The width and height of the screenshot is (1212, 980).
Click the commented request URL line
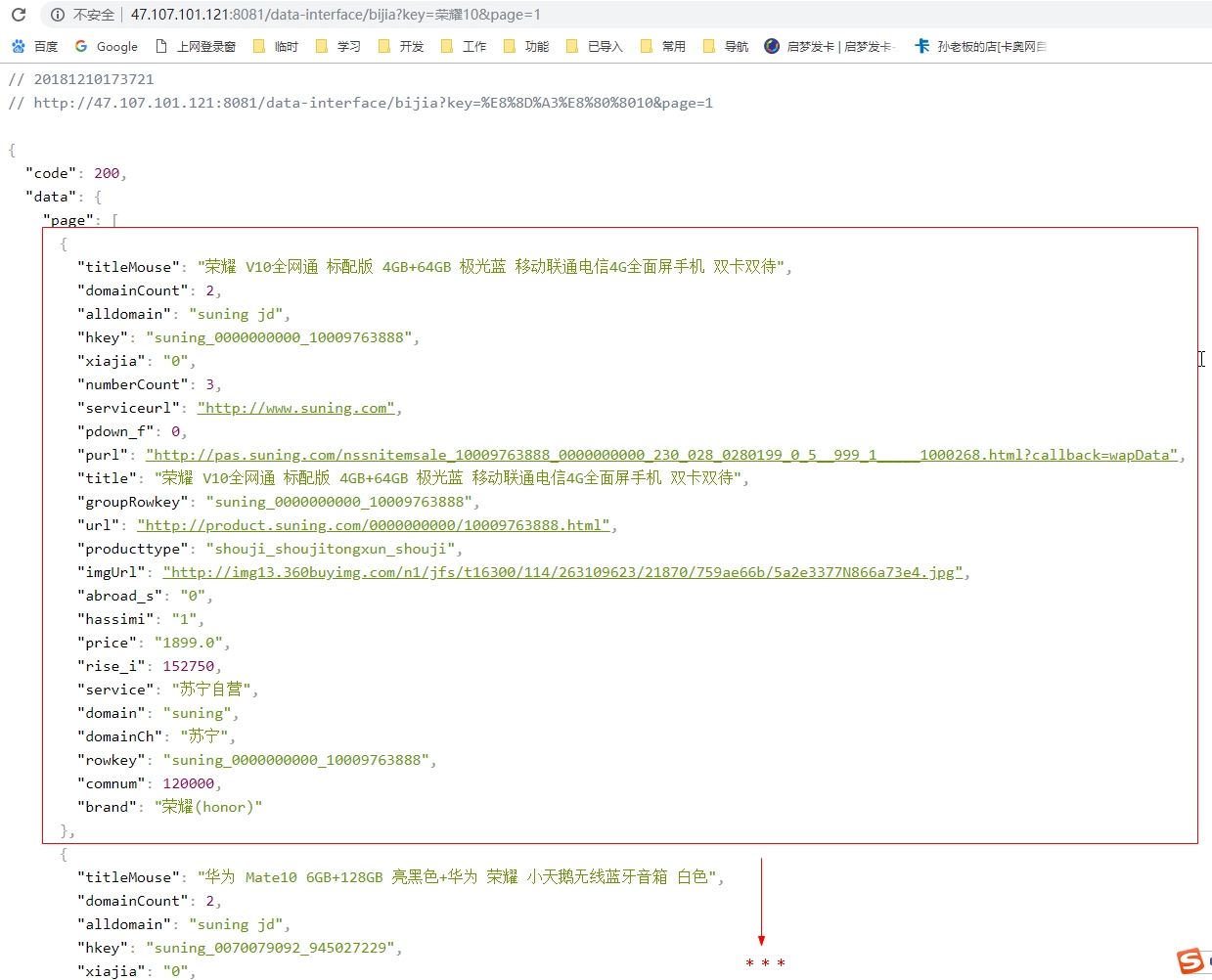pyautogui.click(x=361, y=103)
